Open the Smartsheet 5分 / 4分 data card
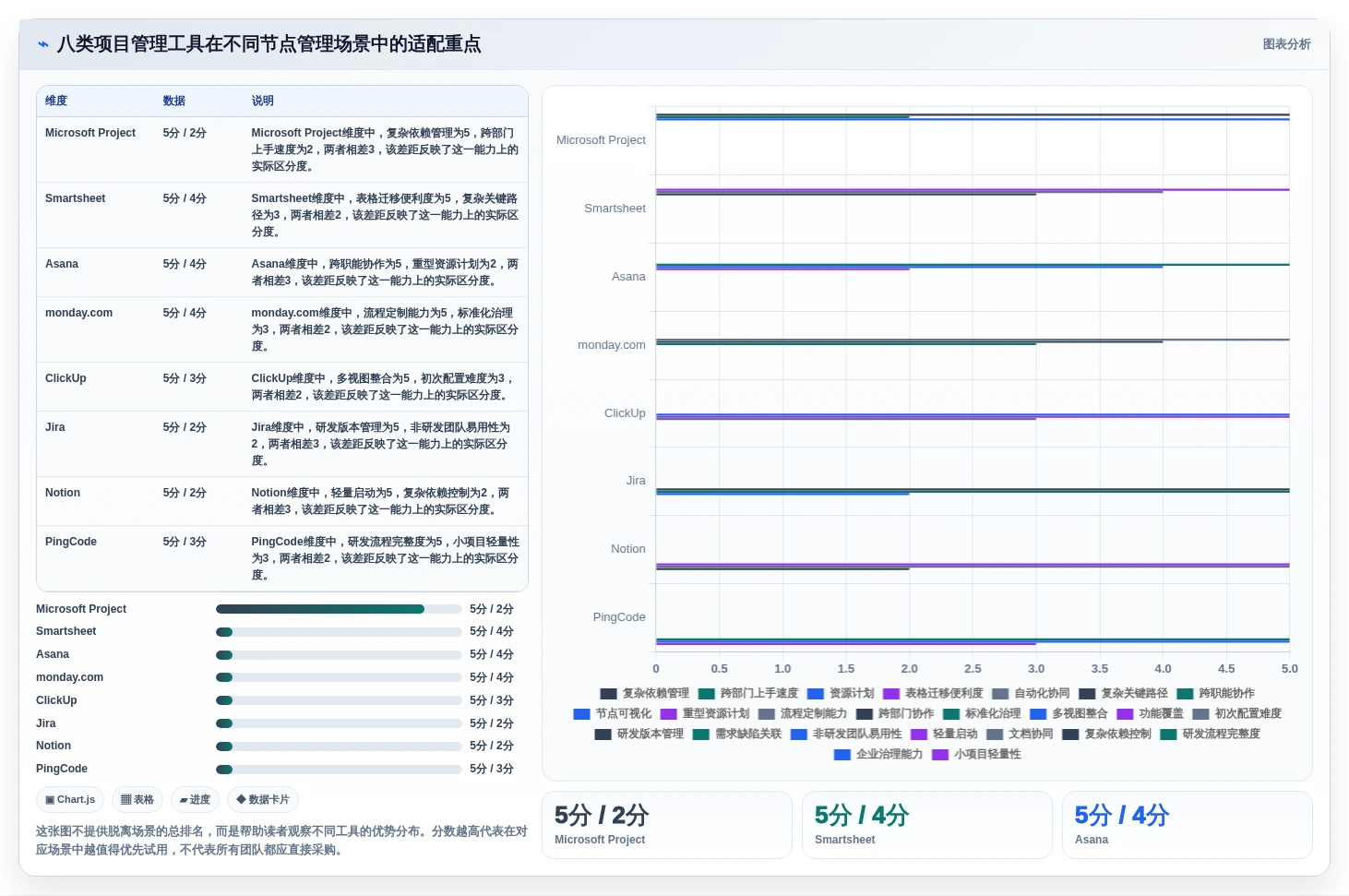1349x896 pixels. coord(927,825)
